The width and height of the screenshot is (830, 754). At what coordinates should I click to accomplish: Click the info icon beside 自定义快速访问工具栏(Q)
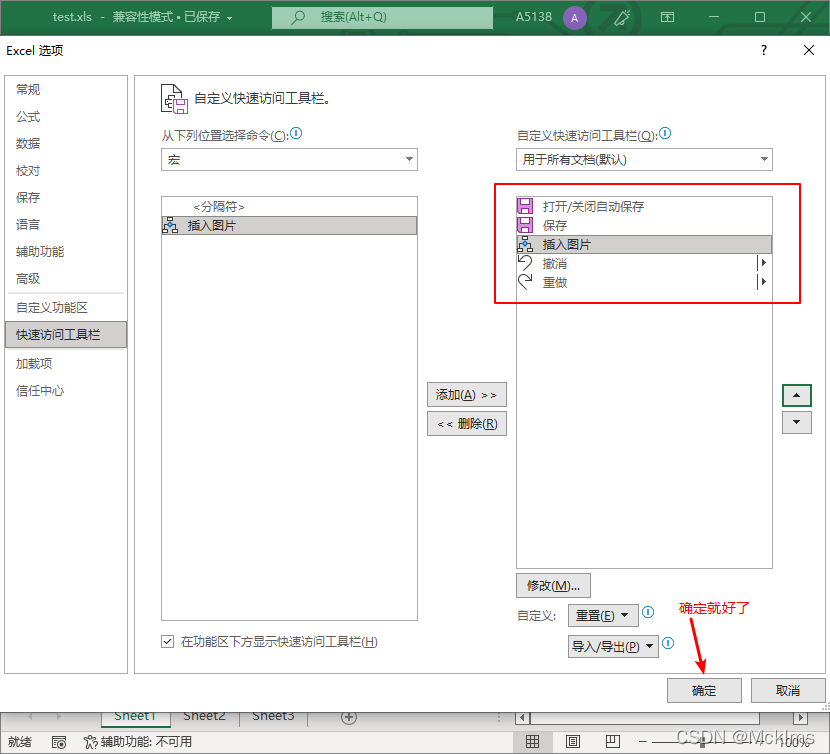[665, 133]
